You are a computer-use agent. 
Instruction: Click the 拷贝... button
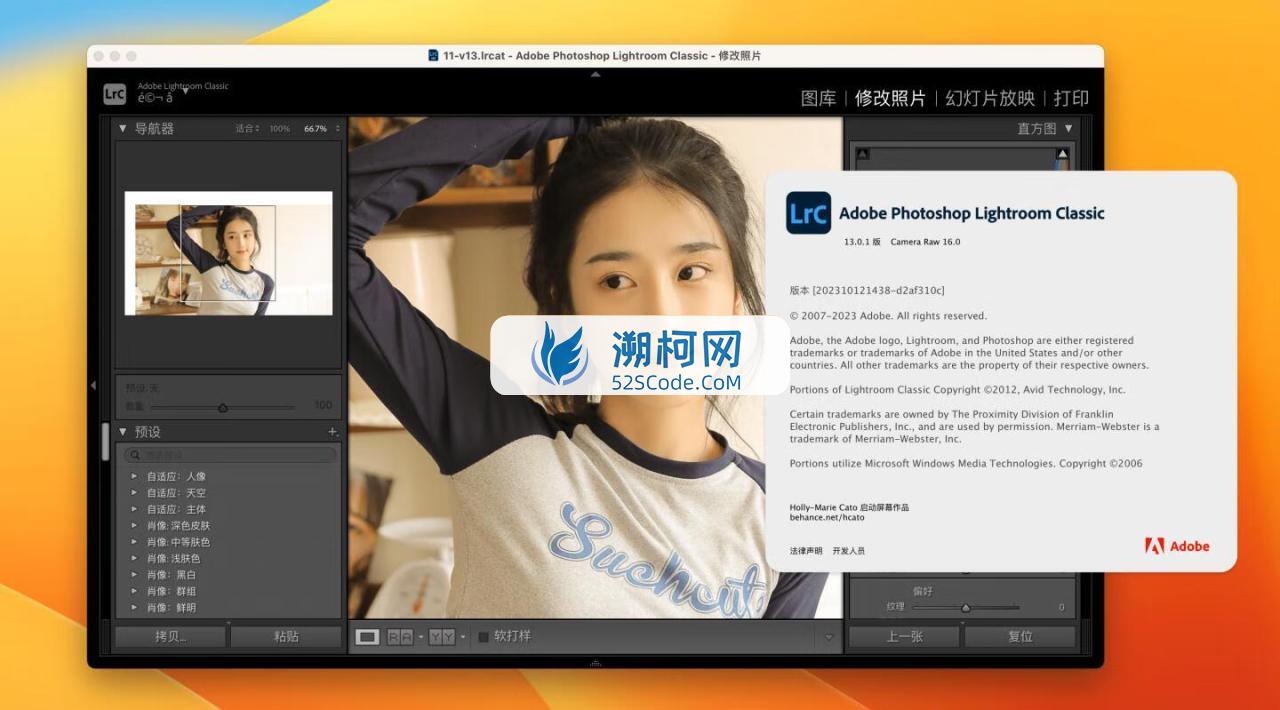tap(171, 636)
